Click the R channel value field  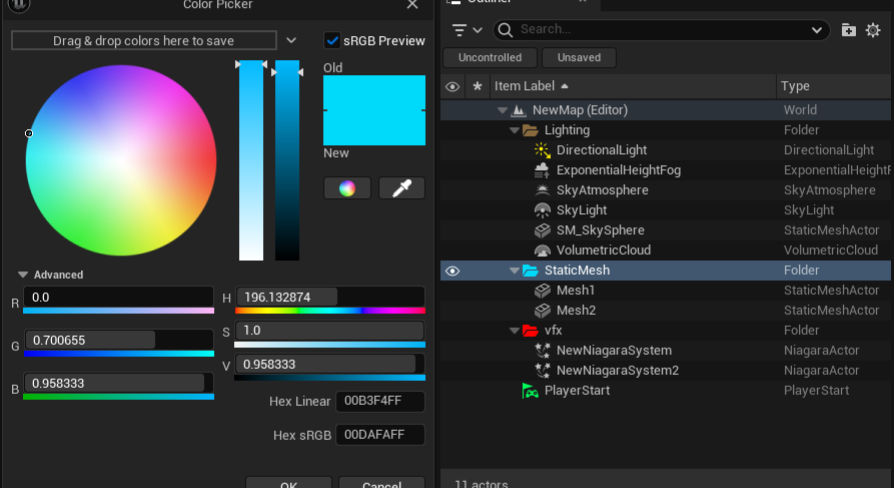pos(118,297)
